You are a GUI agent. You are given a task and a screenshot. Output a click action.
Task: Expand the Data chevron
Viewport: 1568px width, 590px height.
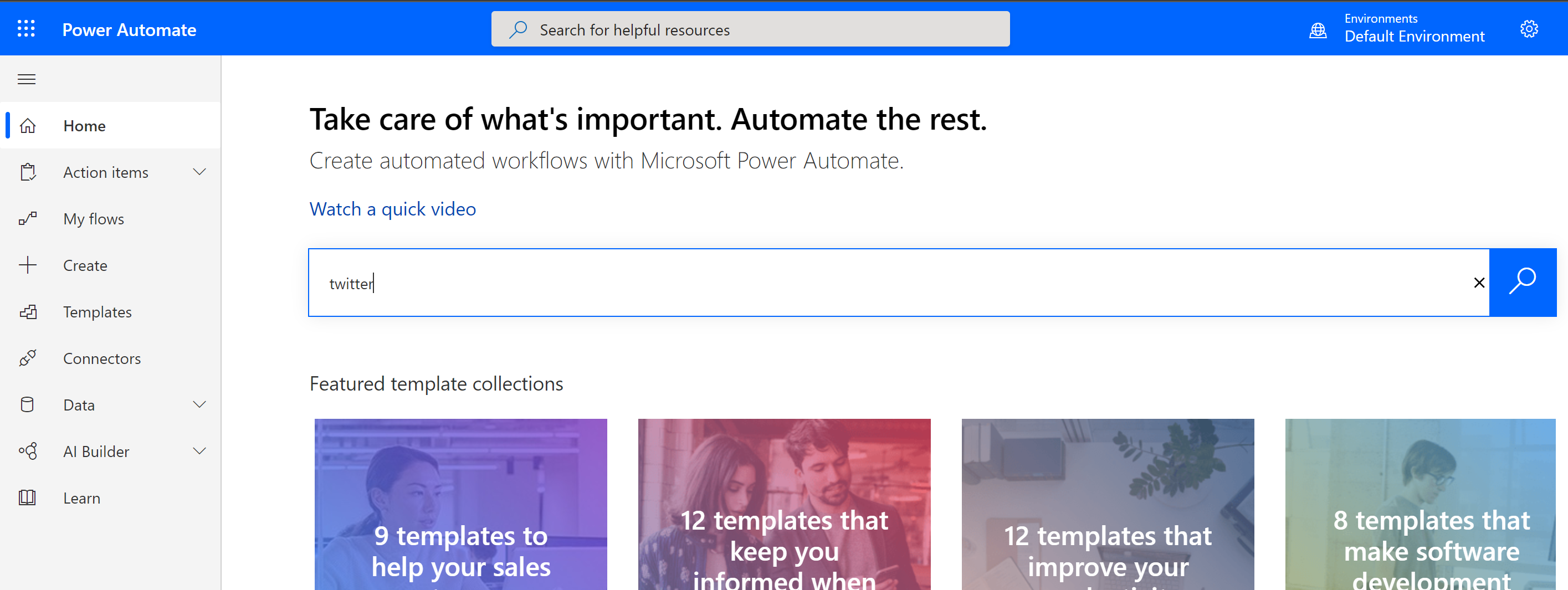(x=199, y=404)
